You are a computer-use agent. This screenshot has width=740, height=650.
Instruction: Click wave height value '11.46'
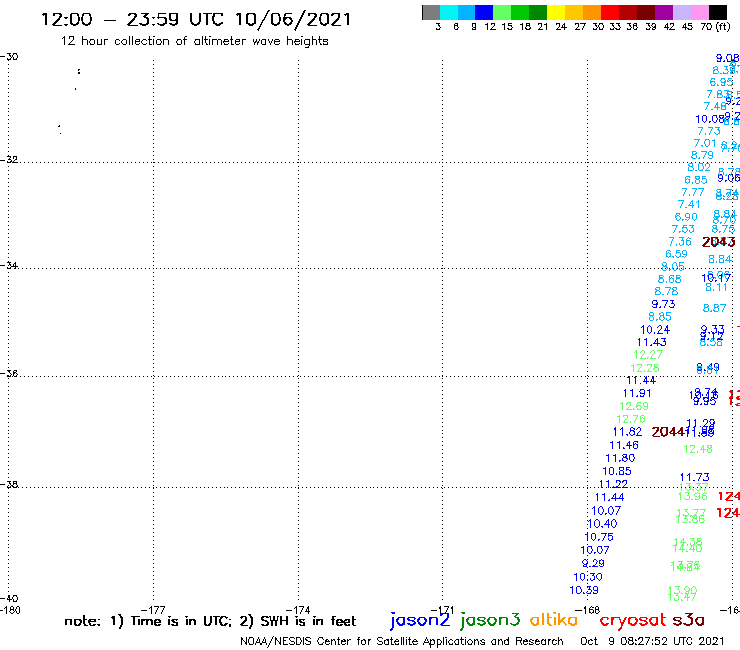[624, 445]
